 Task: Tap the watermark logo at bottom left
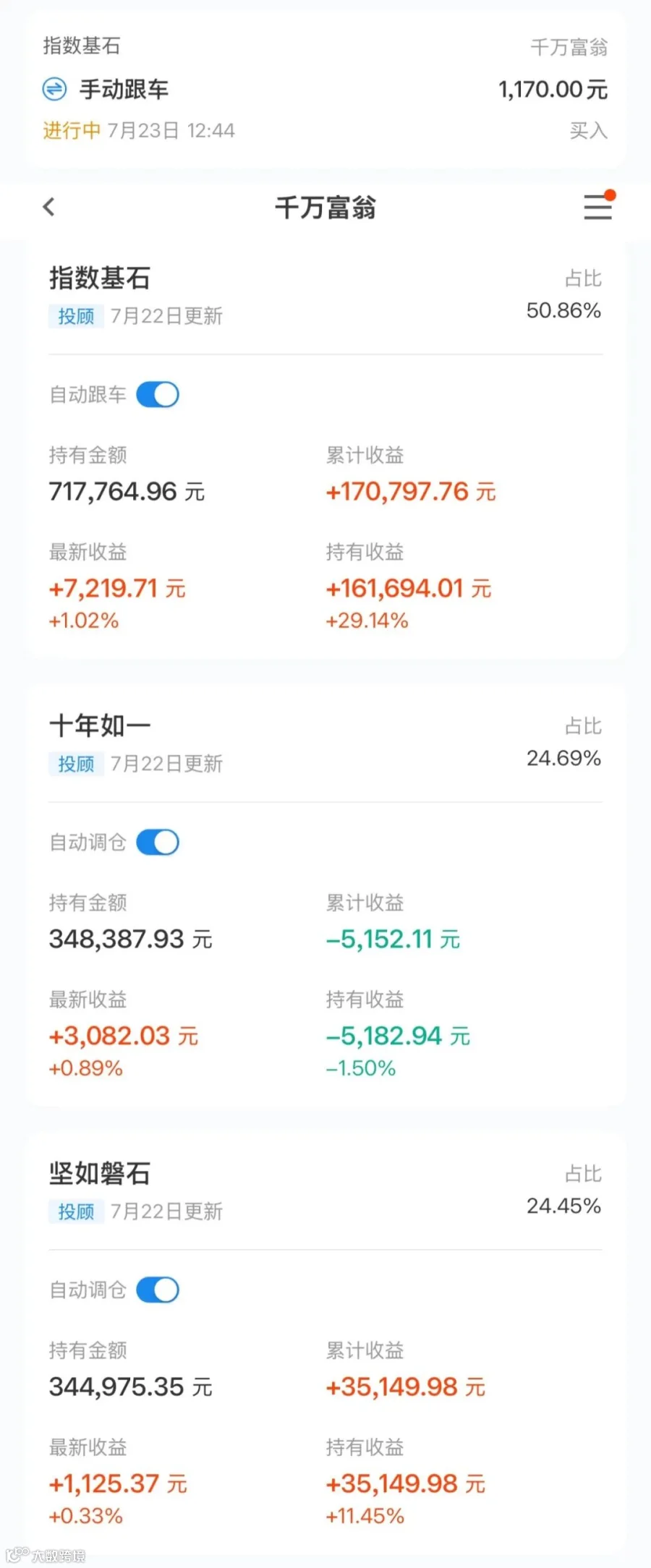pyautogui.click(x=46, y=1555)
